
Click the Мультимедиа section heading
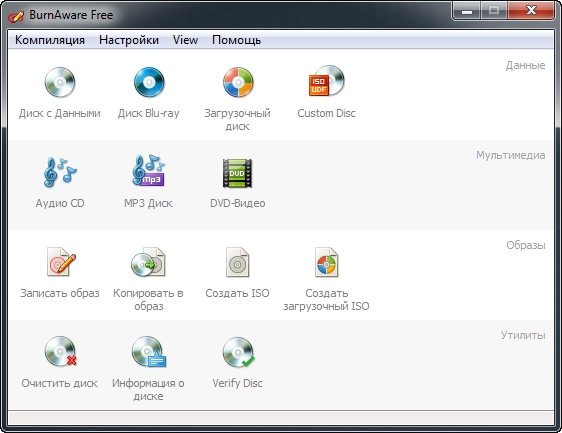[x=511, y=155]
